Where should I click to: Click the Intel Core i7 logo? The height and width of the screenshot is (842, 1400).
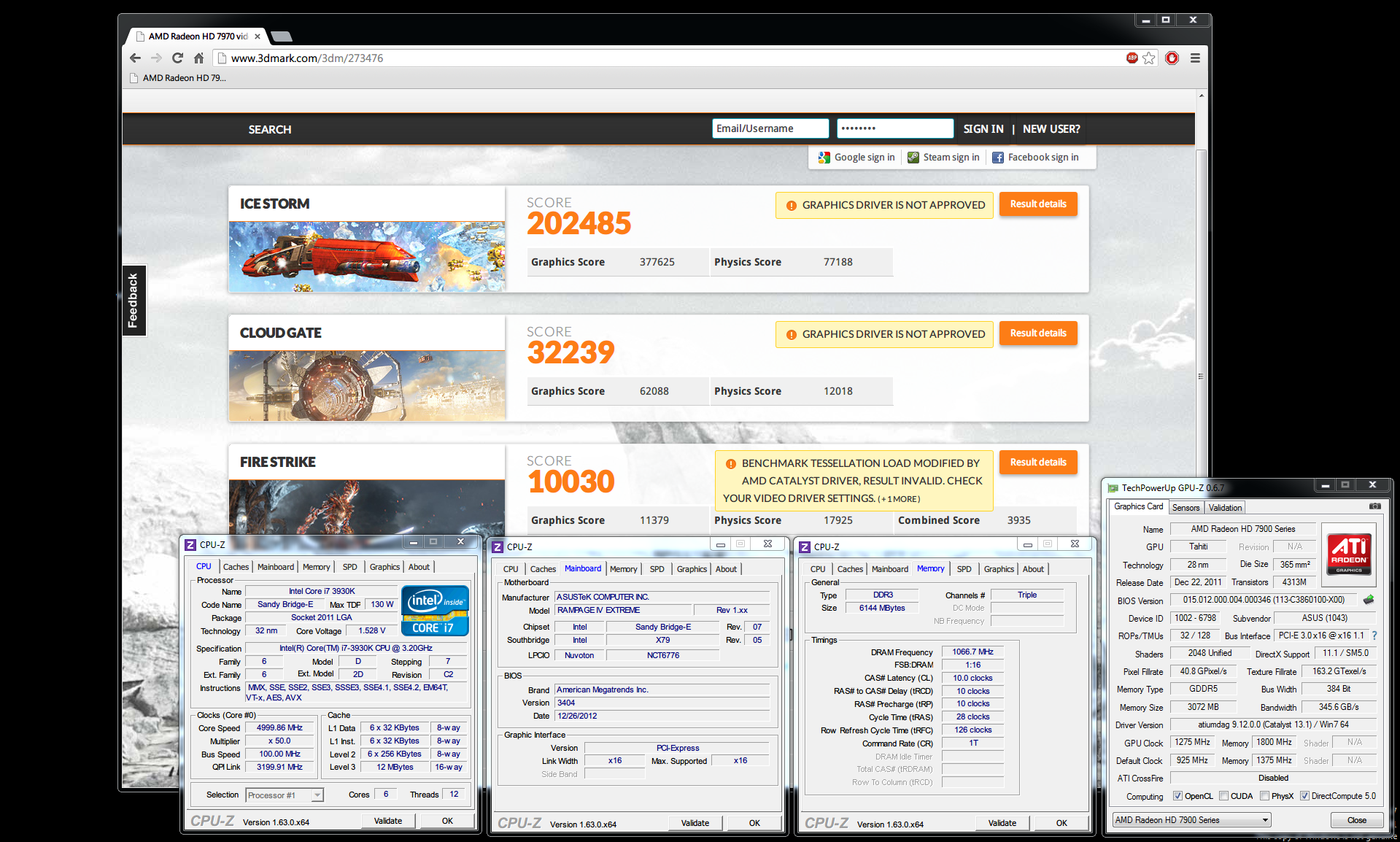point(435,611)
